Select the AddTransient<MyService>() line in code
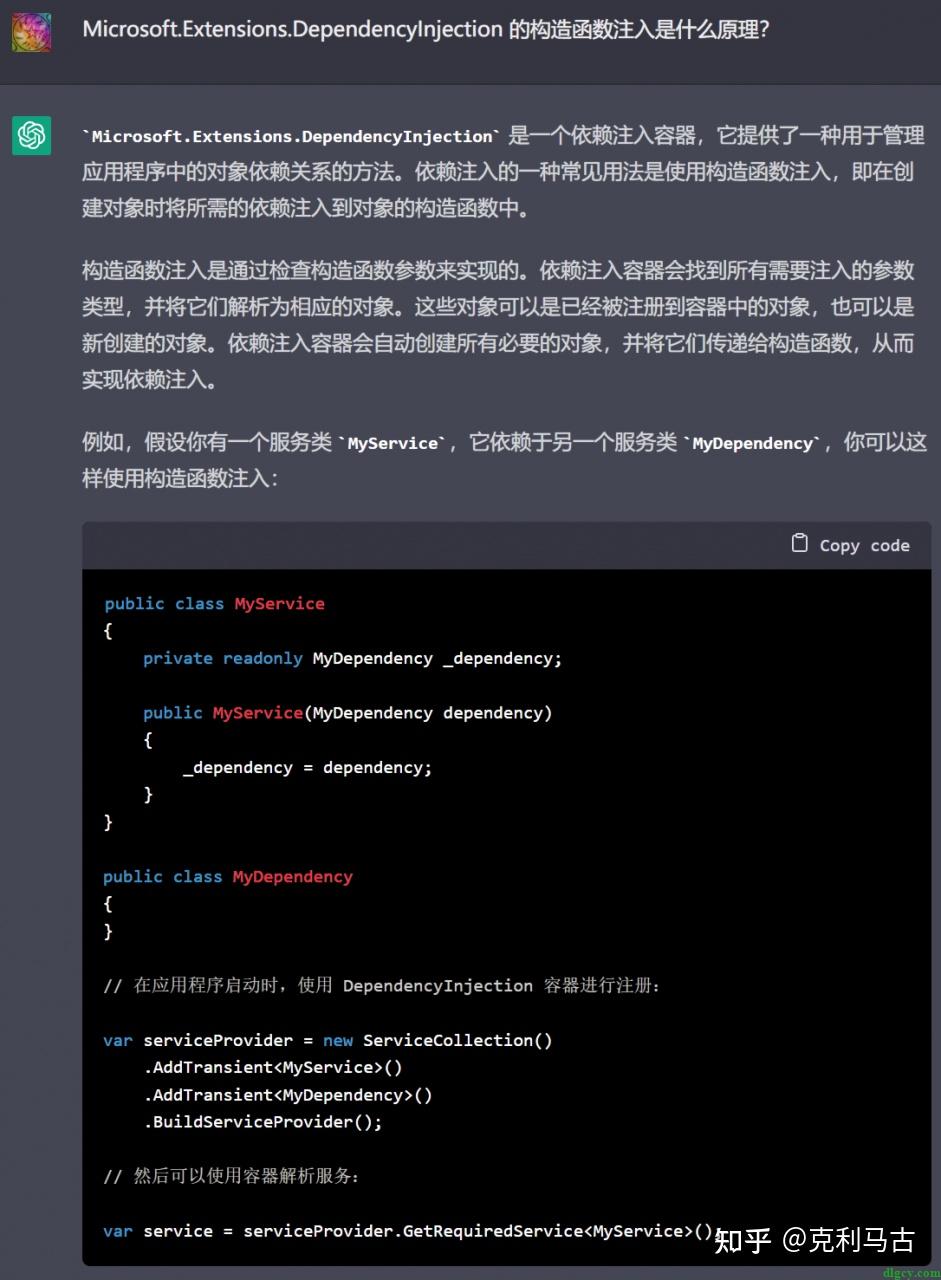The width and height of the screenshot is (941, 1280). tap(275, 1067)
